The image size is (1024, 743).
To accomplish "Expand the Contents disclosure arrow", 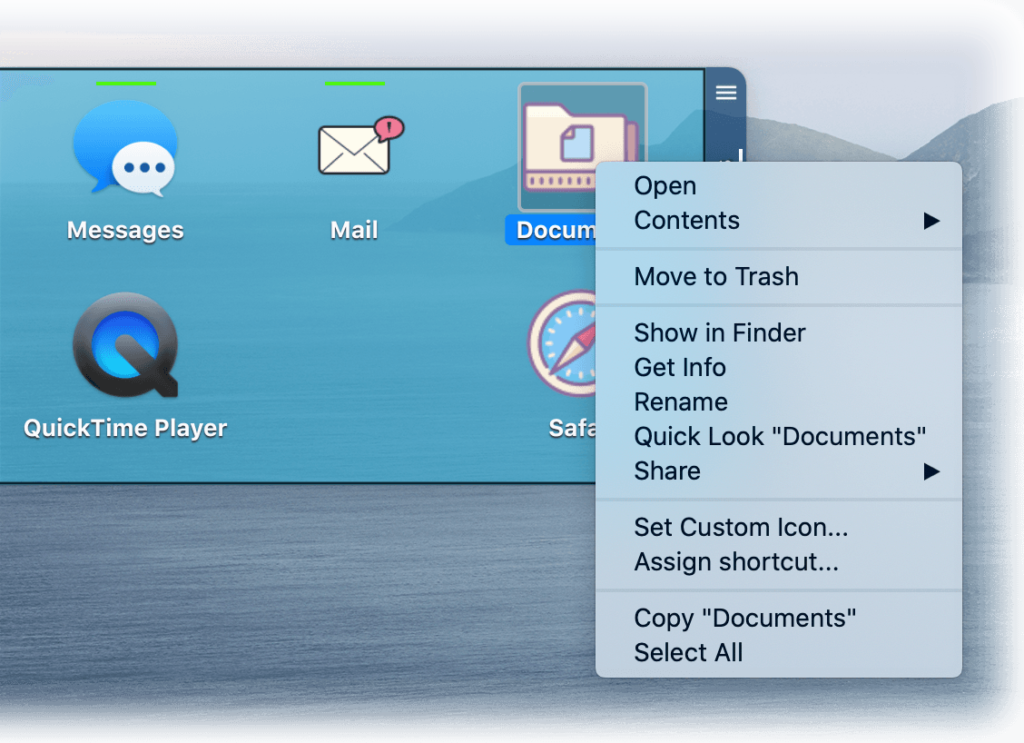I will [x=932, y=220].
